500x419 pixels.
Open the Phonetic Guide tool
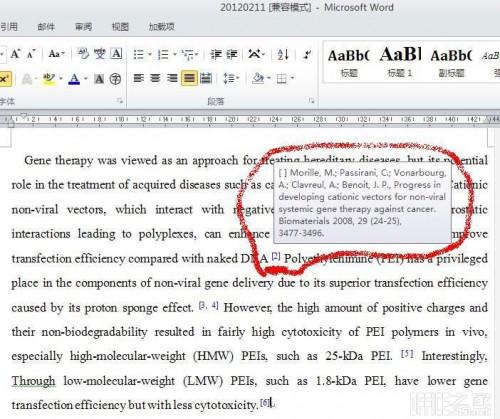tap(100, 54)
